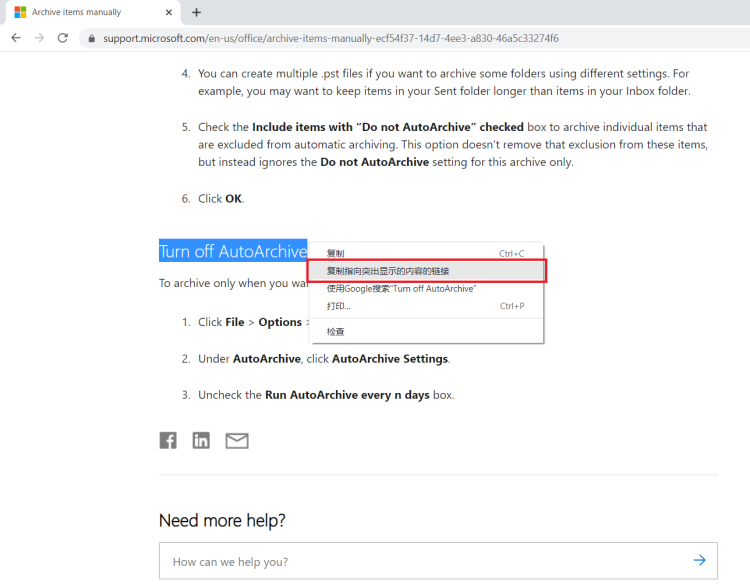Image resolution: width=750 pixels, height=588 pixels.
Task: Select 复制 (Copy) in the context menu
Action: click(336, 254)
